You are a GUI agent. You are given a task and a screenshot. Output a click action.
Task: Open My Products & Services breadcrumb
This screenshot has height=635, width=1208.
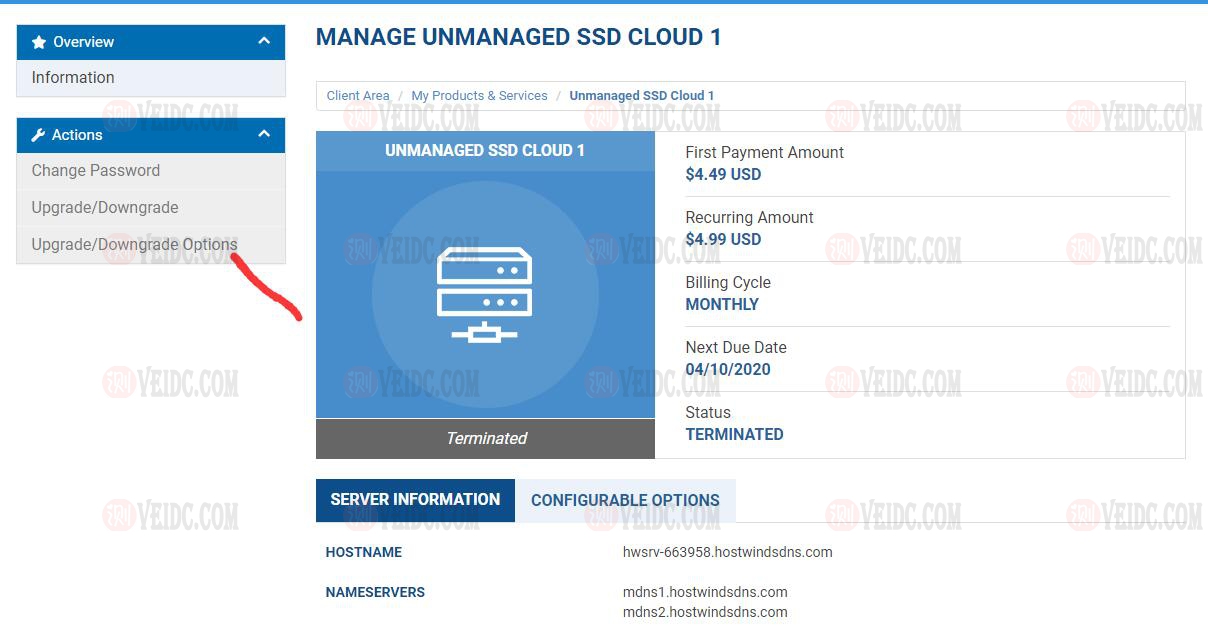click(x=479, y=96)
